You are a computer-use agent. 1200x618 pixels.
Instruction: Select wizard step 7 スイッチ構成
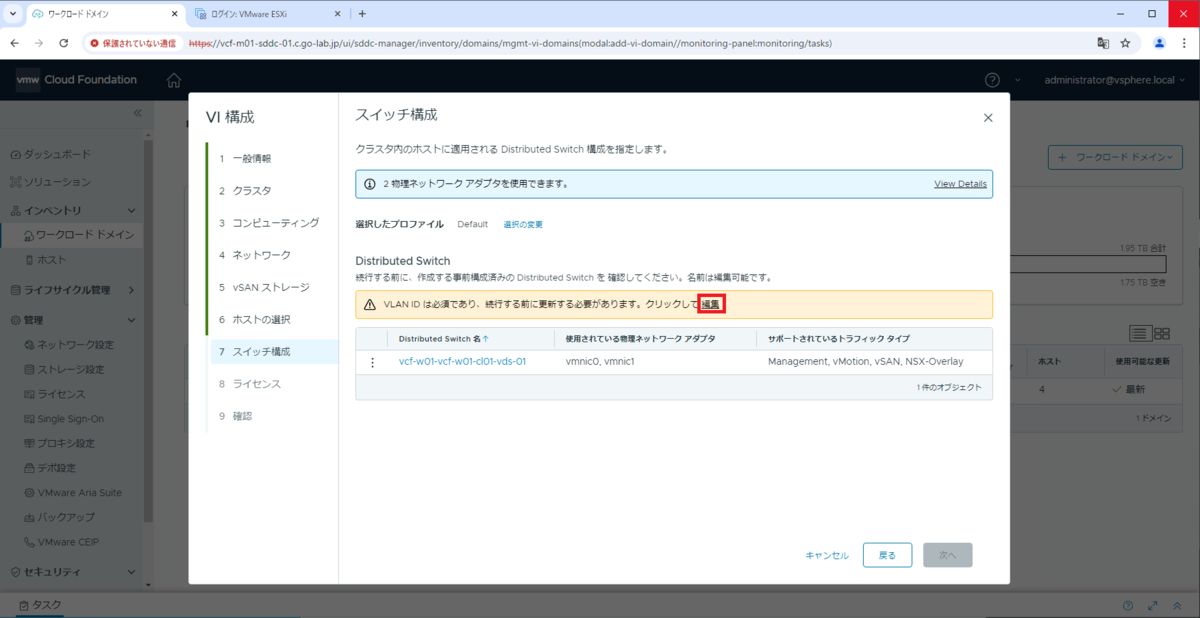coord(272,351)
